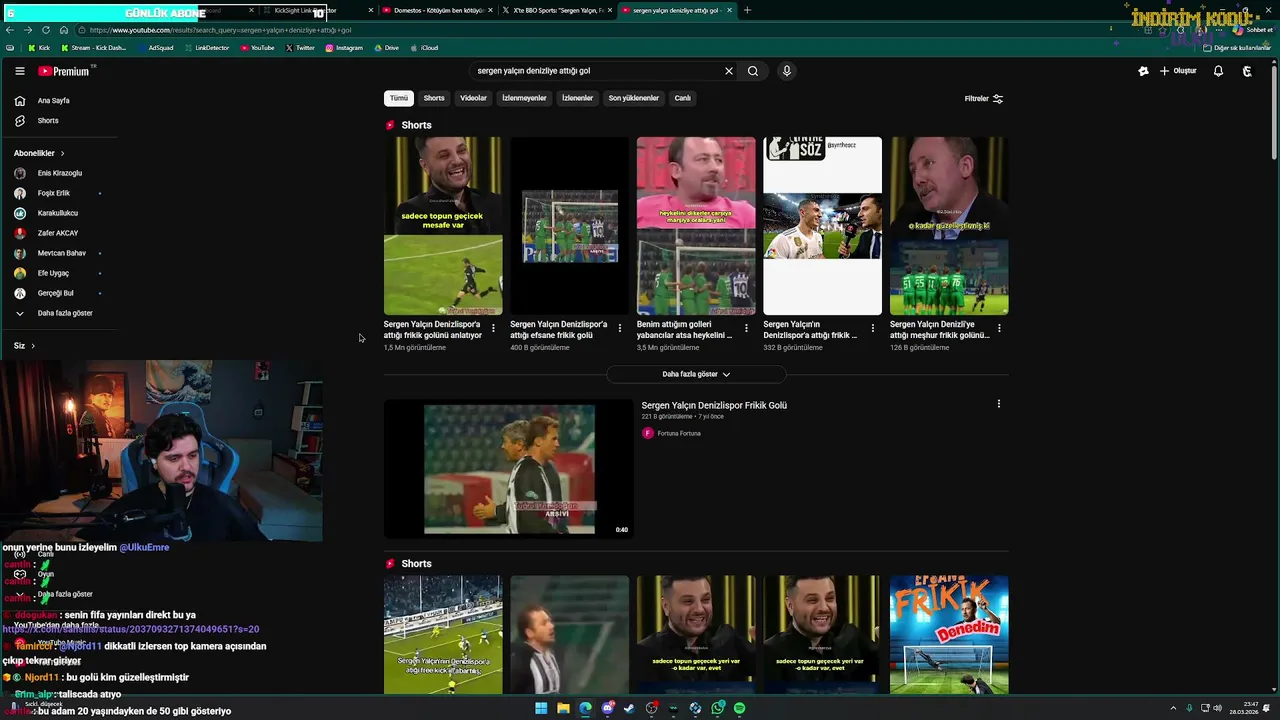Viewport: 1280px width, 720px height.
Task: Open the Windows Start menu
Action: click(541, 708)
